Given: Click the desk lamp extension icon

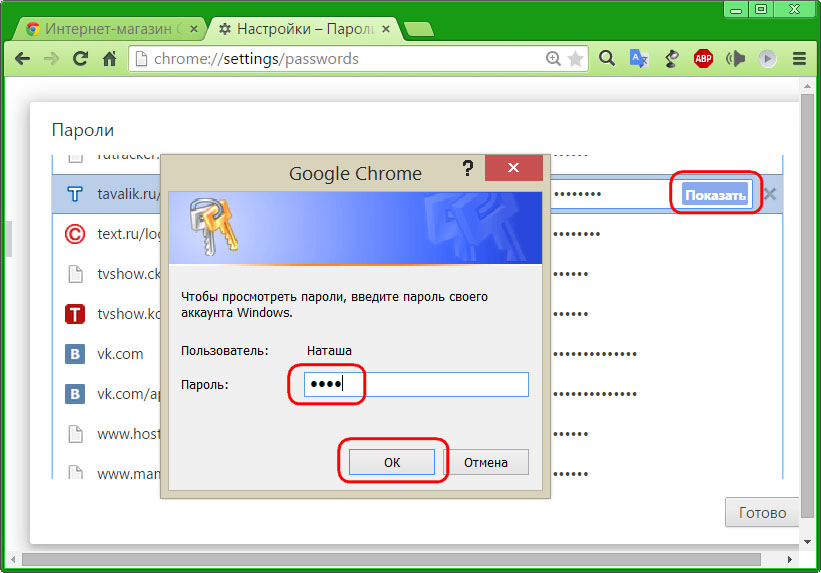Looking at the screenshot, I should point(671,58).
